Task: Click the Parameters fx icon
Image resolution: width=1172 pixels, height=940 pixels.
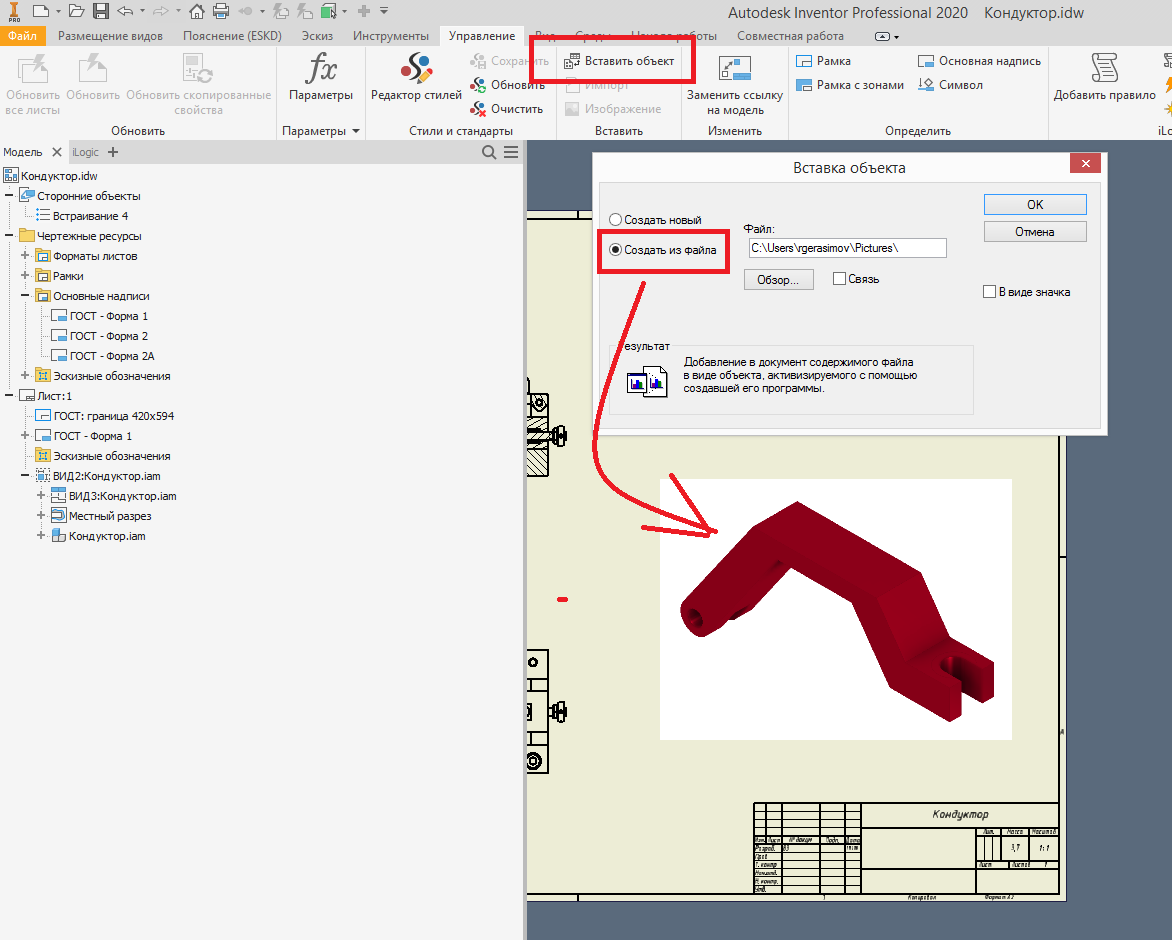Action: click(x=321, y=68)
